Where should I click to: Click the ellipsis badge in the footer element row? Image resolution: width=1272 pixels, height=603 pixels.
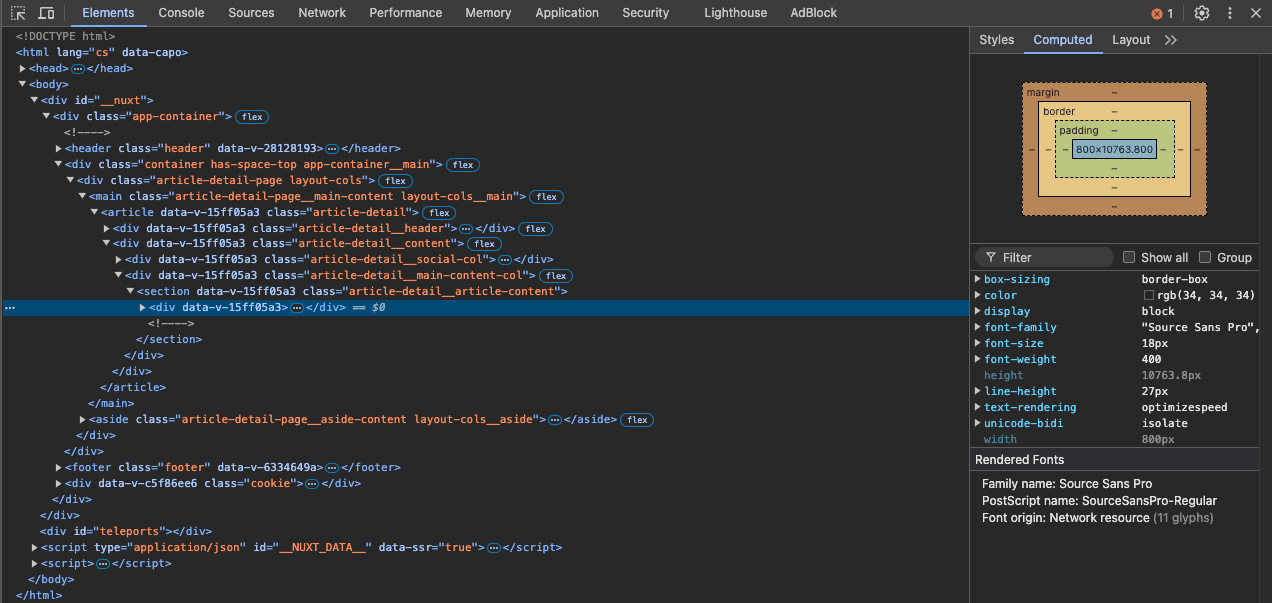tap(332, 468)
